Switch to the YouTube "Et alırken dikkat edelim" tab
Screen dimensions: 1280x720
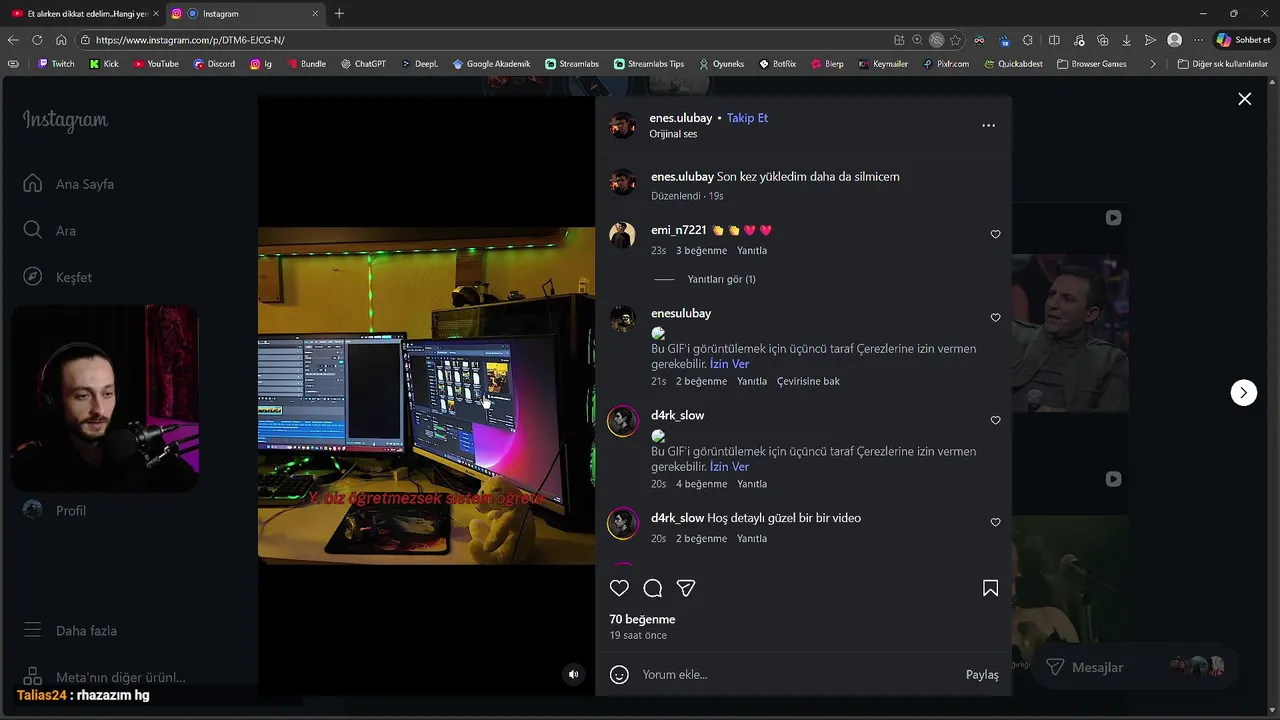pyautogui.click(x=84, y=13)
